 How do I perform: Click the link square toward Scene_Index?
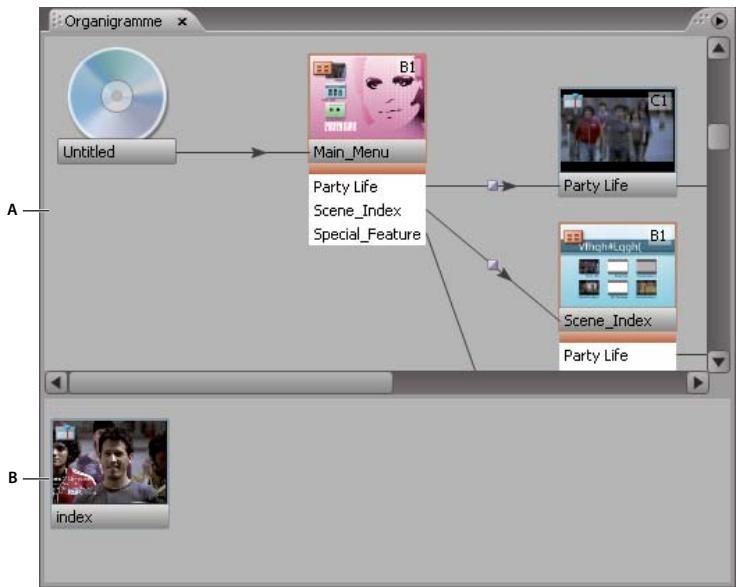click(x=493, y=264)
